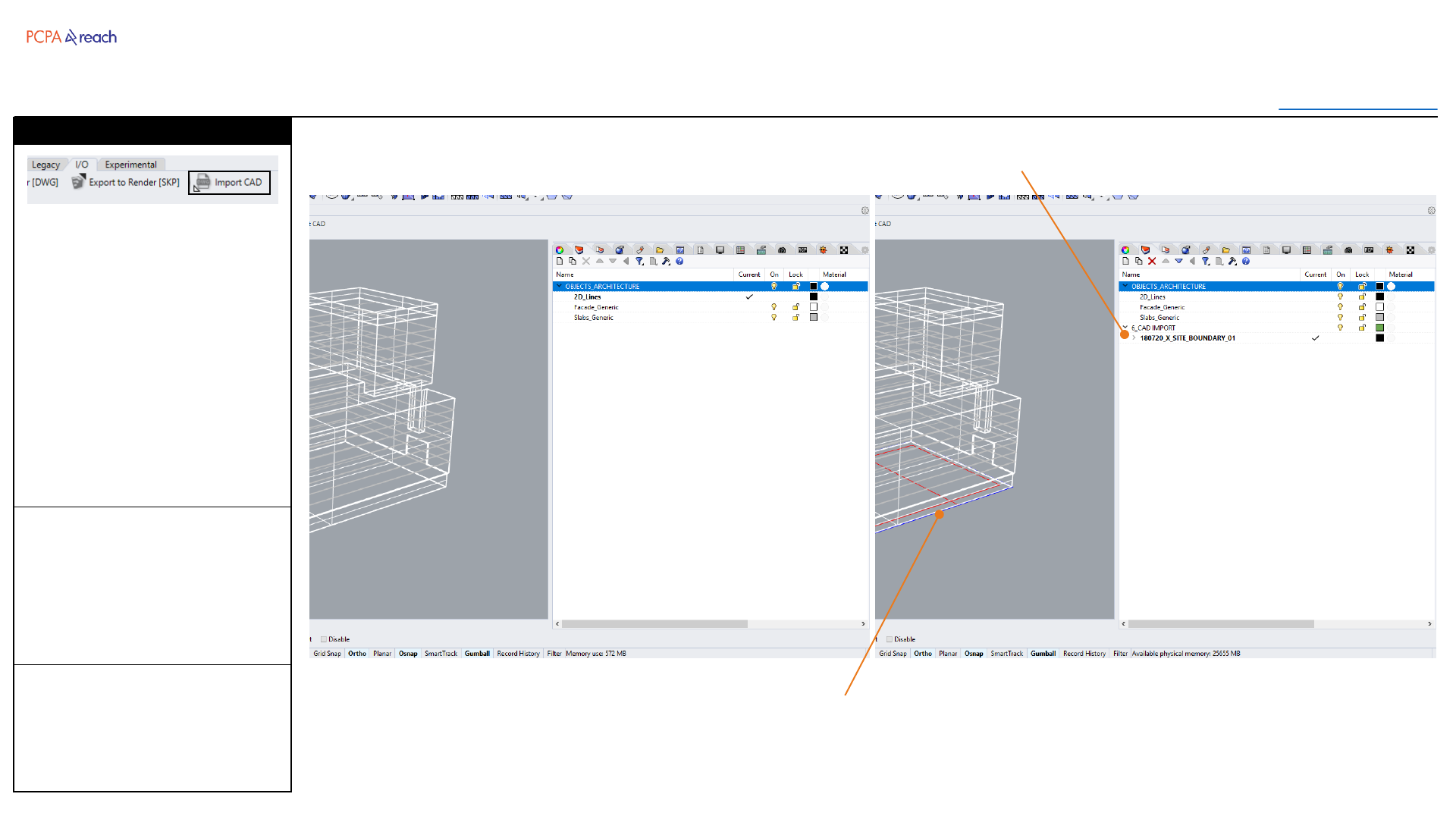Click New Layer icon in left layer panel
The image size is (1456, 819).
coord(560,262)
